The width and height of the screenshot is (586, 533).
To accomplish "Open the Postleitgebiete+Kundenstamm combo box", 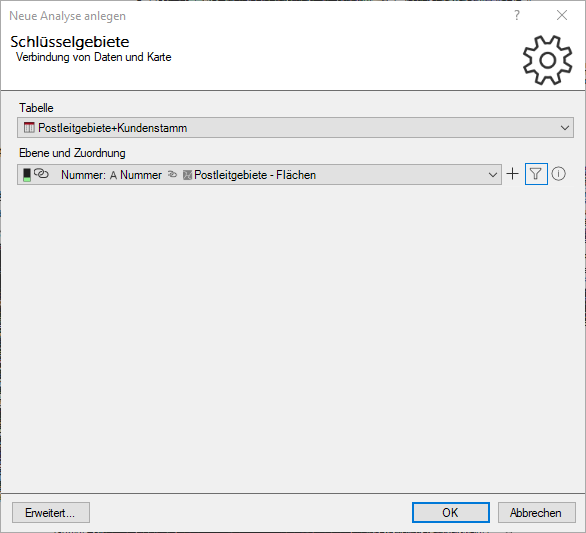I will tap(295, 128).
